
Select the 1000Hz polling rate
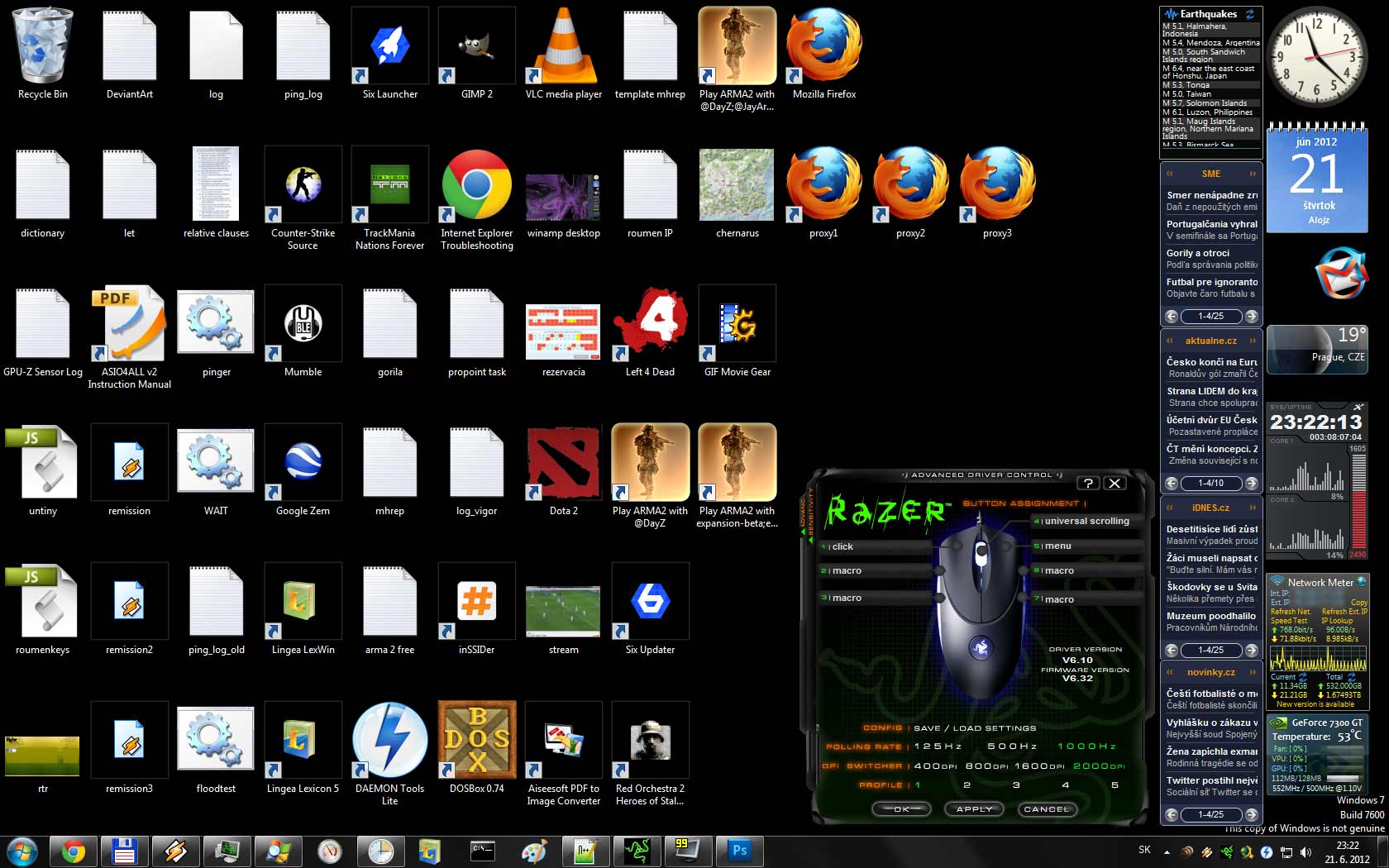point(1086,746)
